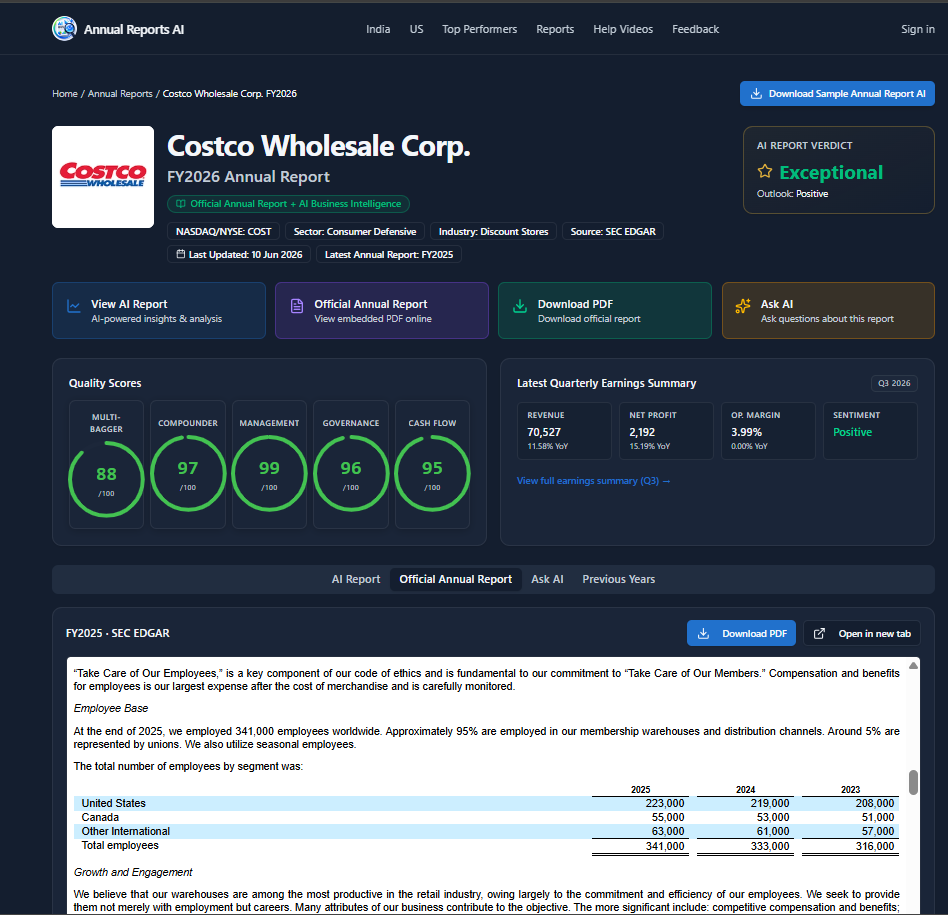
Task: Click the Sector: Consumer Defensive tag
Action: [x=355, y=232]
